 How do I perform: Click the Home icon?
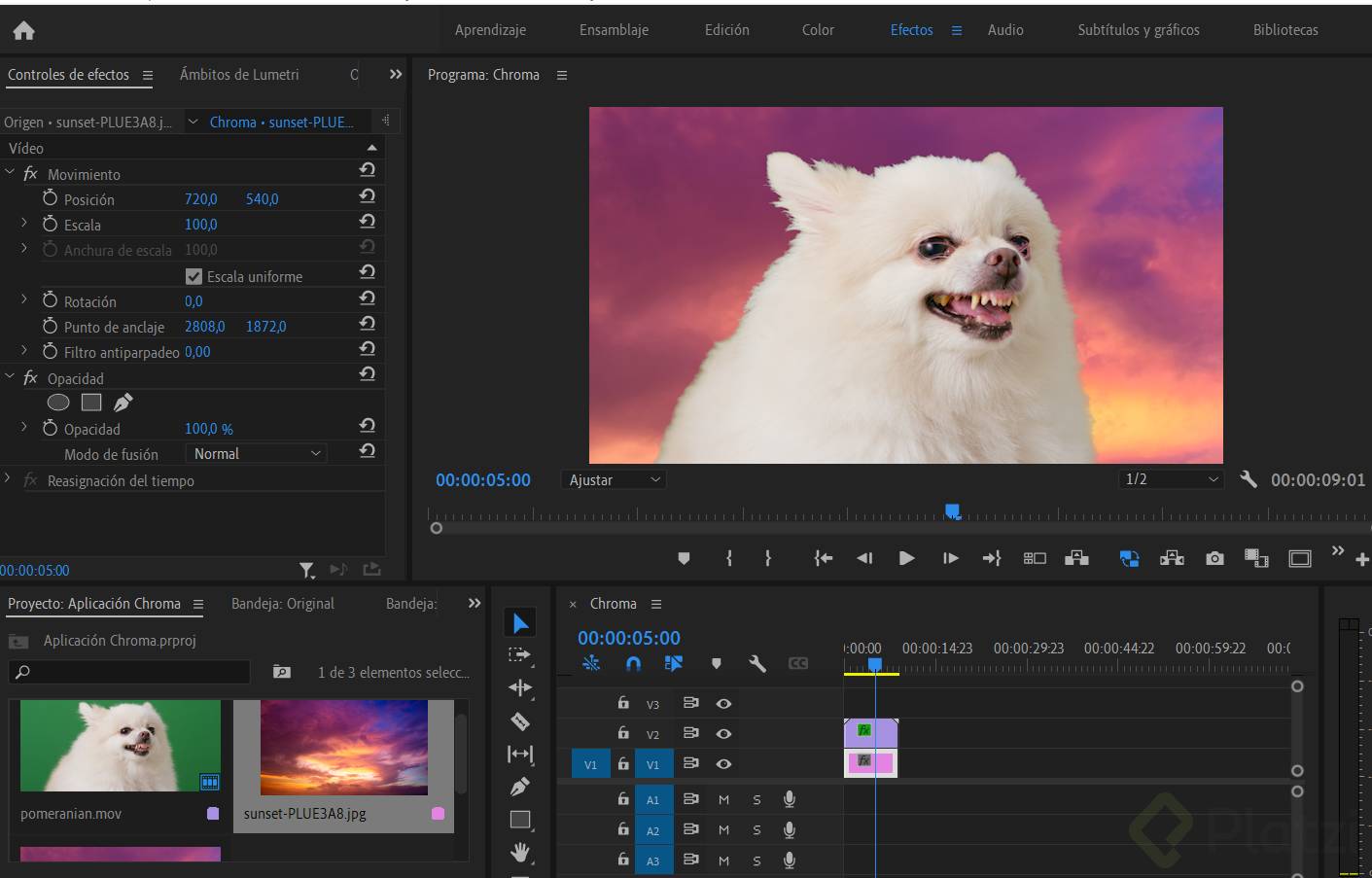click(x=23, y=30)
